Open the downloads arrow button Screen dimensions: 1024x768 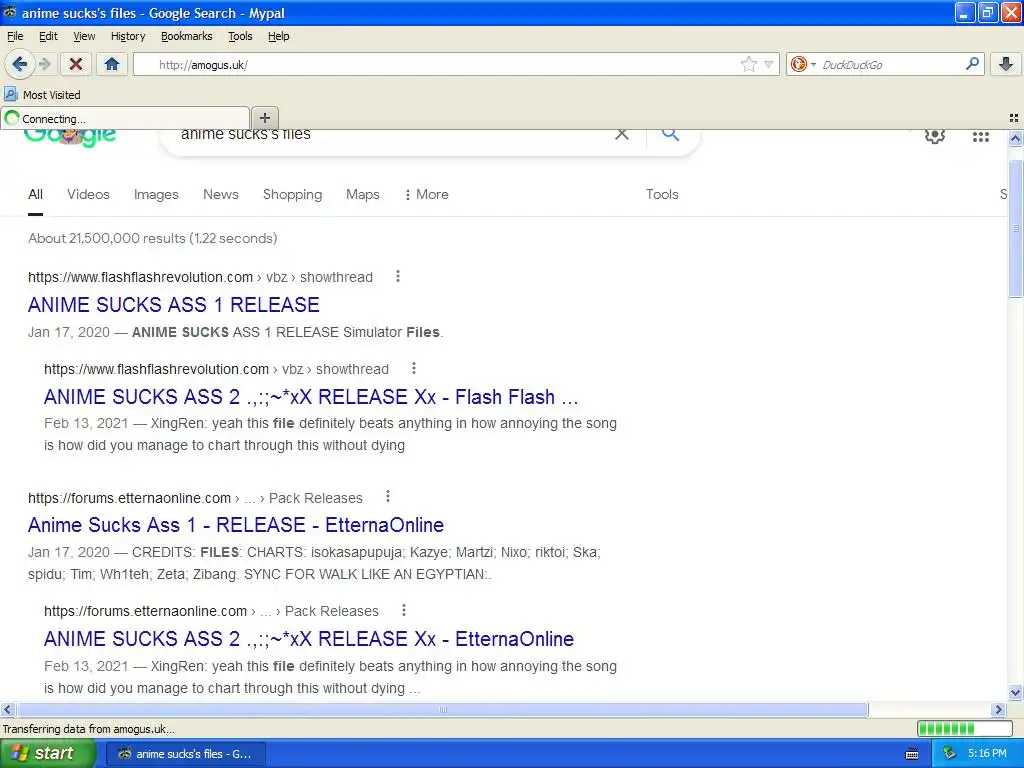(x=1006, y=64)
